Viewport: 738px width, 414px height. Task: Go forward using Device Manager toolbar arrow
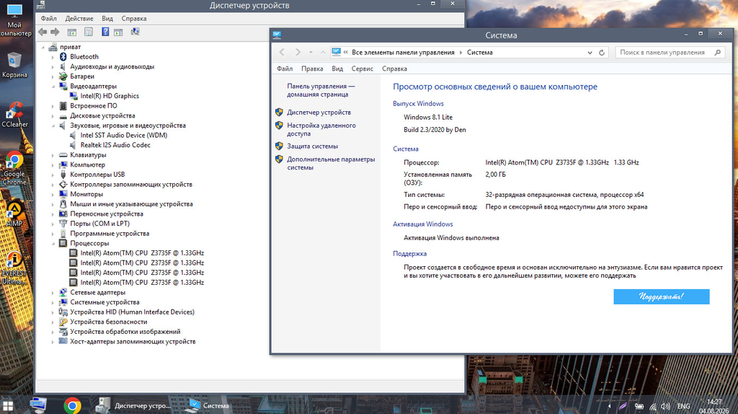pos(55,32)
